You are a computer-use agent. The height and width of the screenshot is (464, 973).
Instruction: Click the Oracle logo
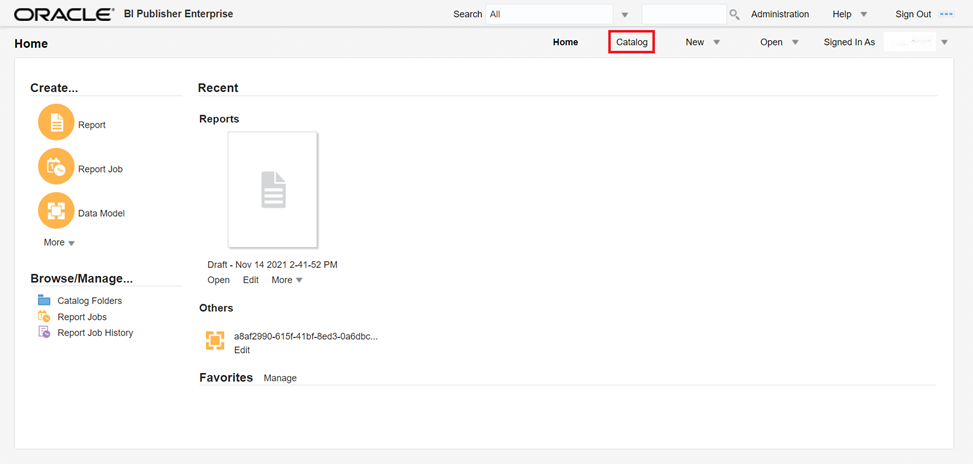point(65,14)
